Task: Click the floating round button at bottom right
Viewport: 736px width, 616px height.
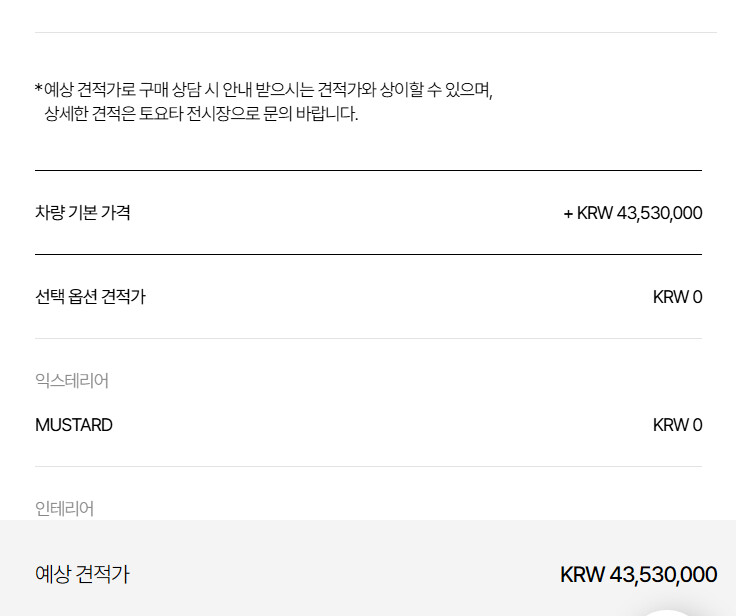Action: [x=667, y=609]
